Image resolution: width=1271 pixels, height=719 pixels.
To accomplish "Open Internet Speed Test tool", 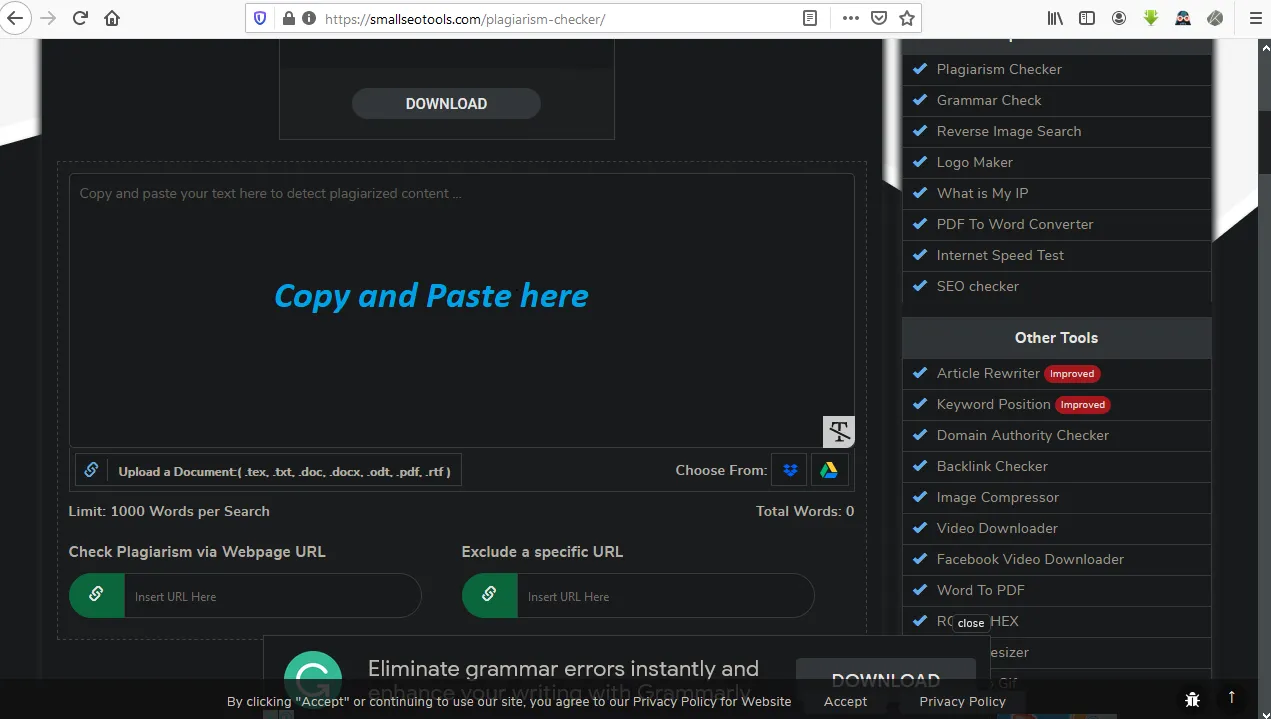I will pyautogui.click(x=1000, y=255).
